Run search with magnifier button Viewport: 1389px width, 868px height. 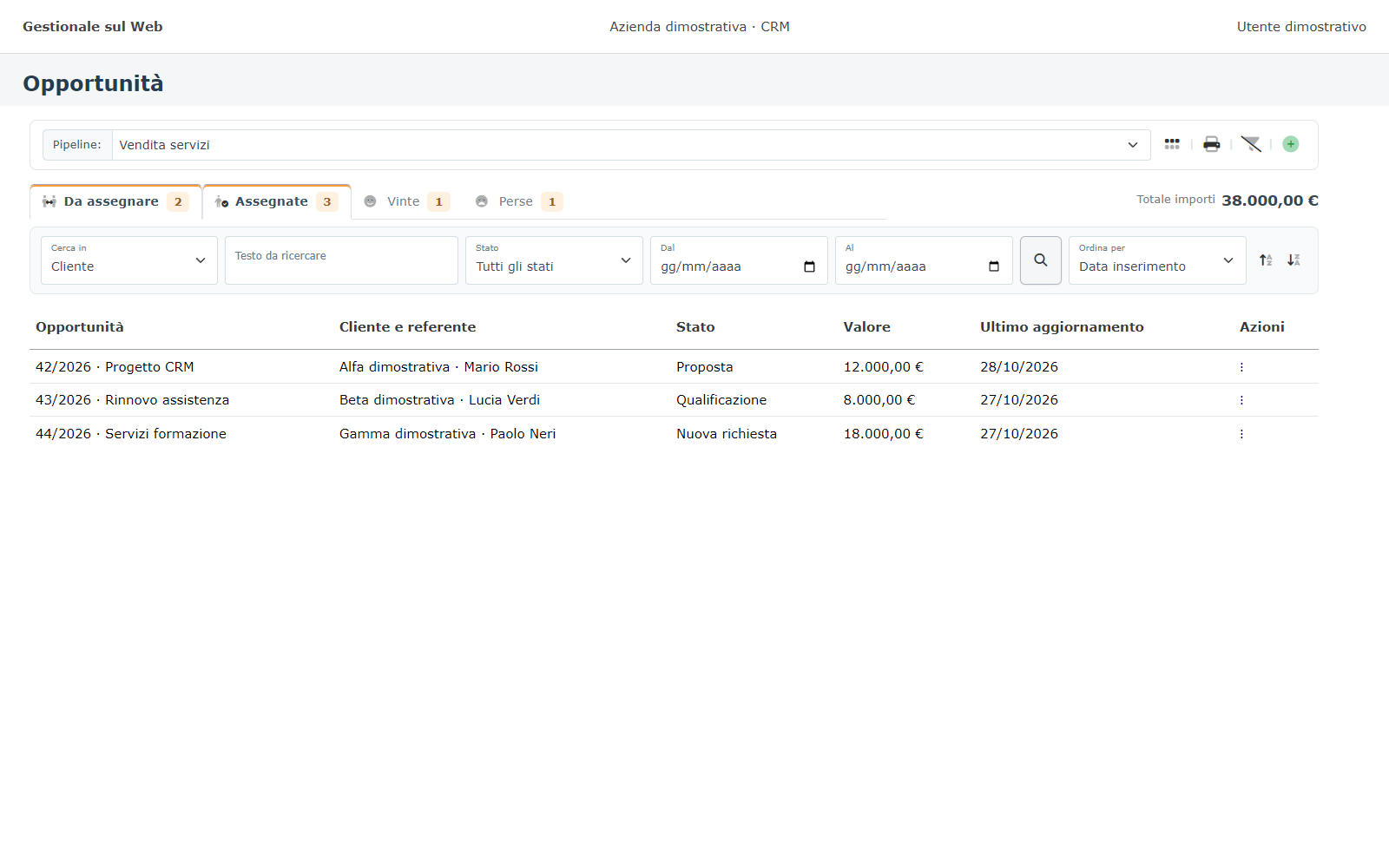point(1041,260)
